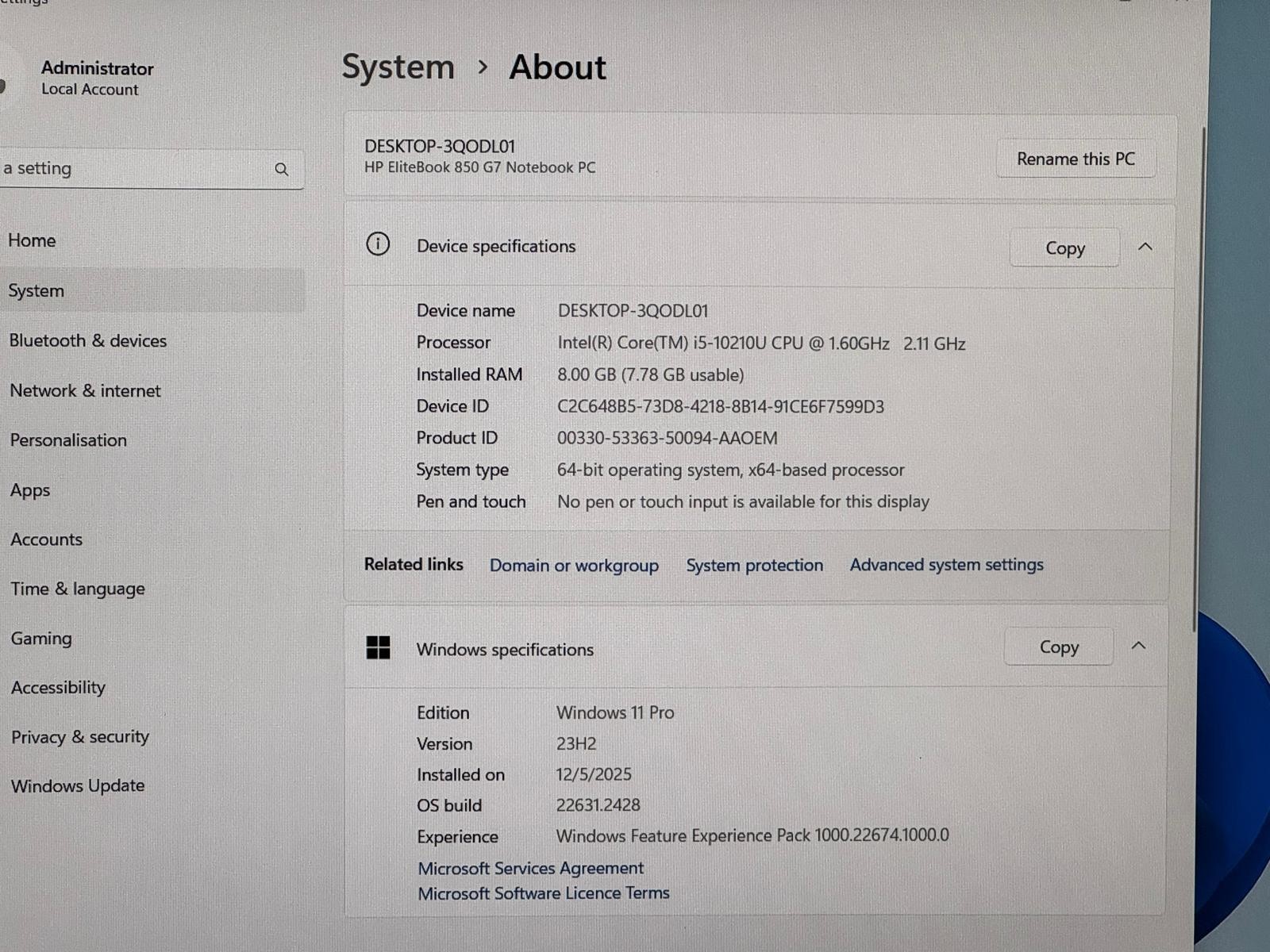Select System in the sidebar
Screen dimensions: 1270x952
pos(151,290)
